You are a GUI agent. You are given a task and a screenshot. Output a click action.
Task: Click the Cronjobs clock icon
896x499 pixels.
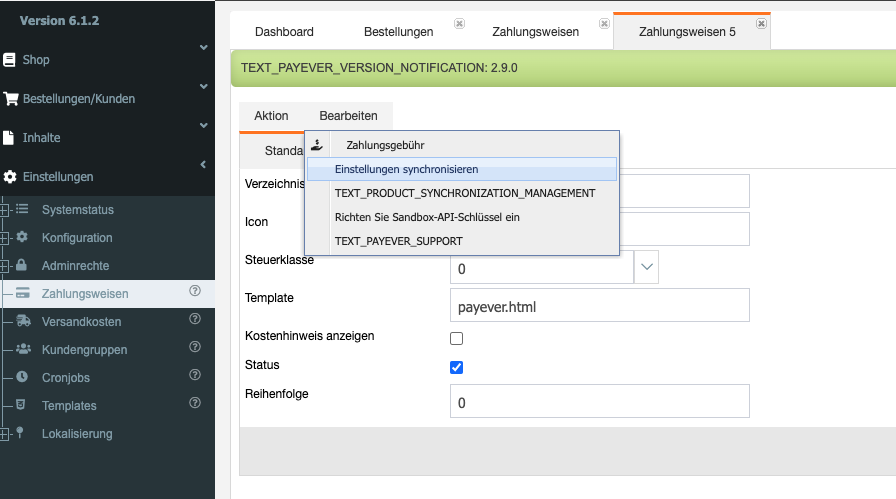coord(22,377)
